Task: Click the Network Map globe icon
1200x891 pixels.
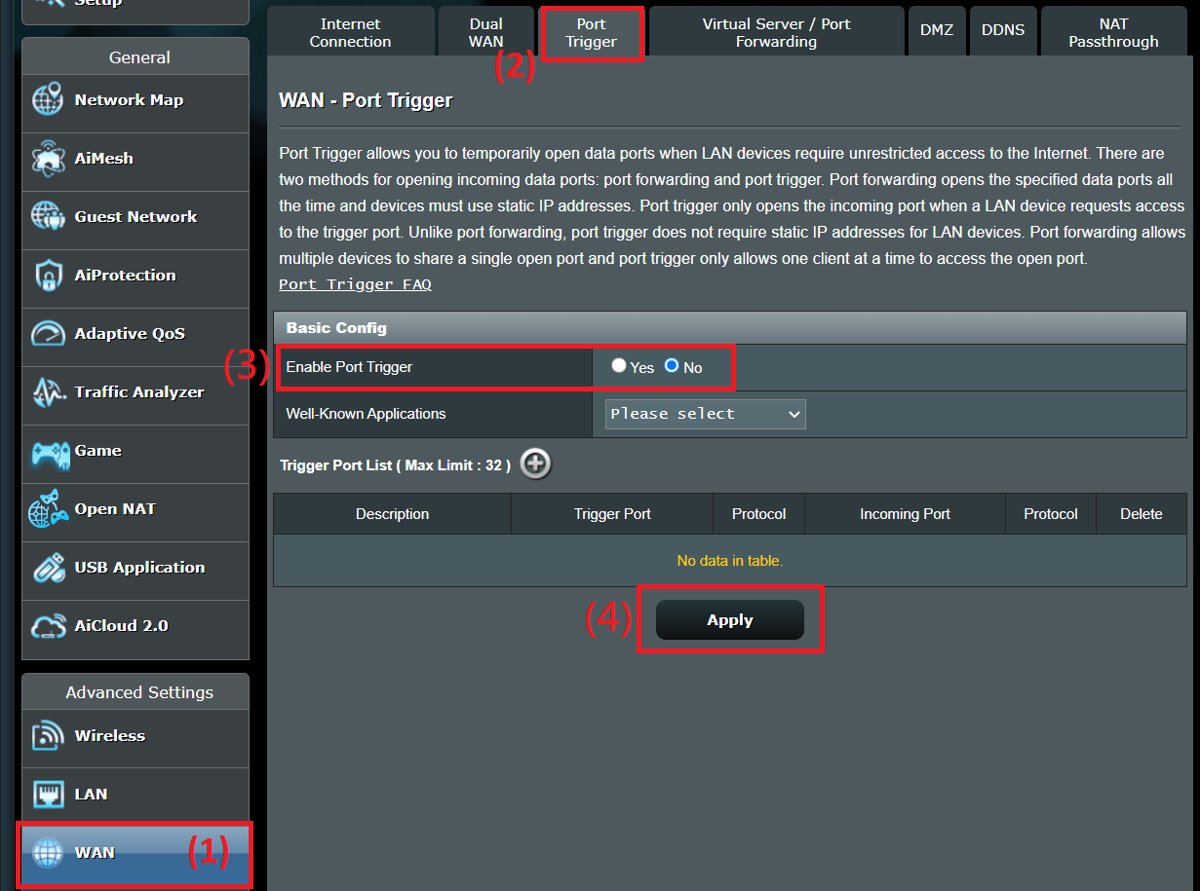Action: pyautogui.click(x=48, y=101)
